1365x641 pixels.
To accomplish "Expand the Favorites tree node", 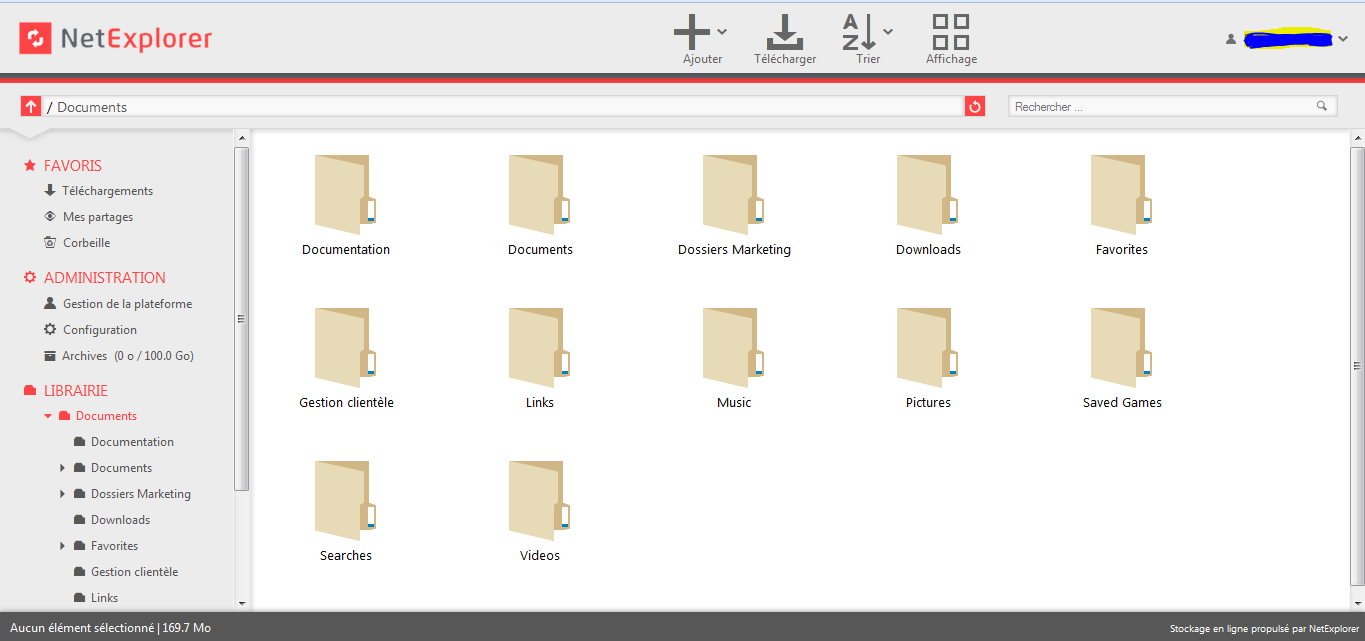I will point(62,546).
